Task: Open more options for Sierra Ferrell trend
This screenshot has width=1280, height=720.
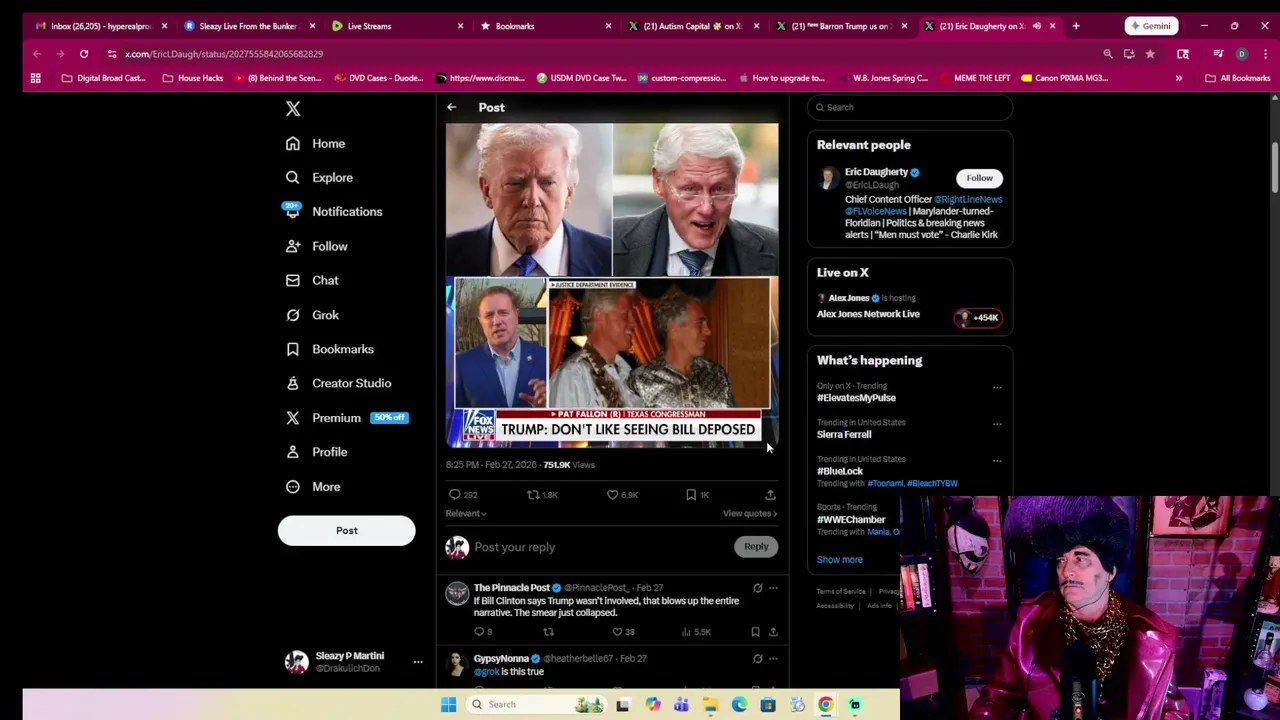Action: pyautogui.click(x=997, y=424)
